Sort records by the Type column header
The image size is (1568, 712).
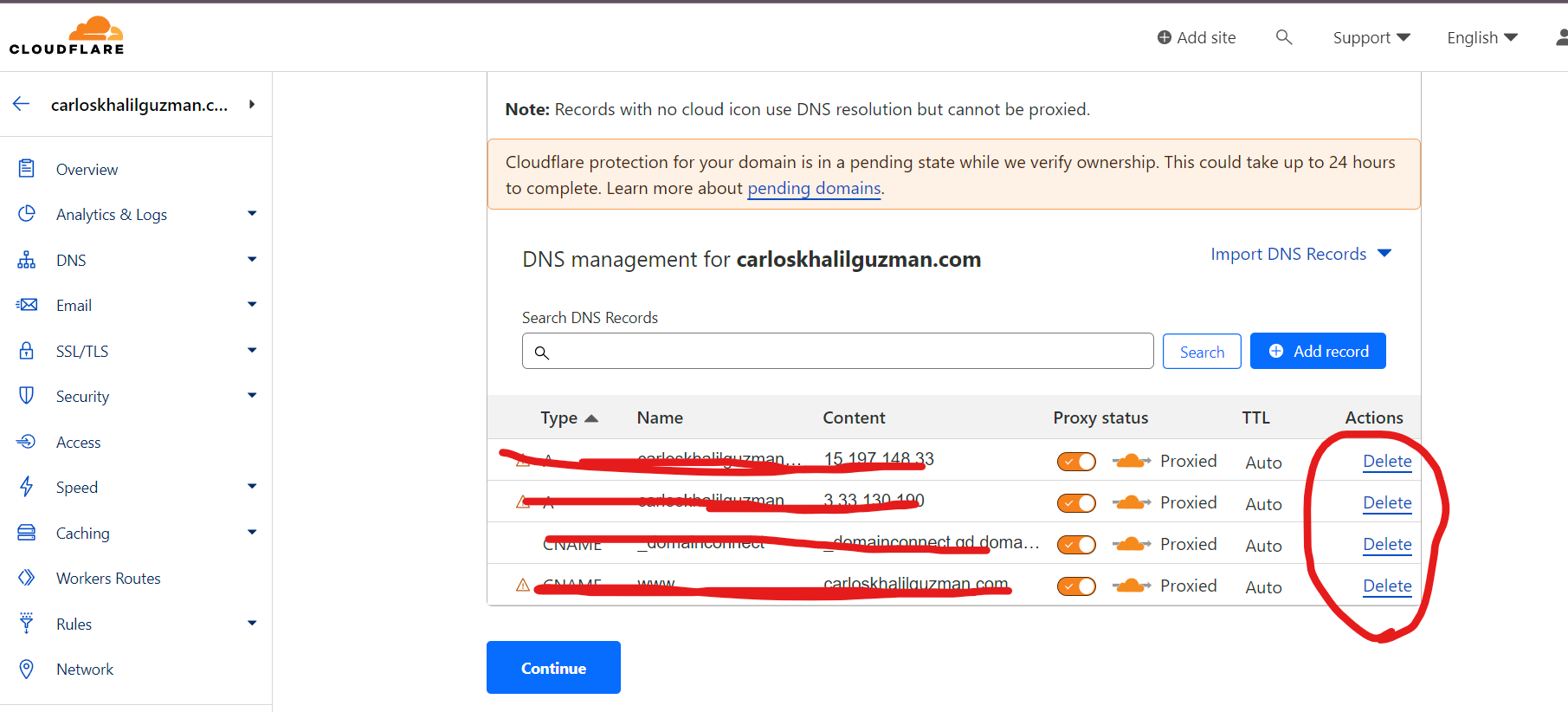click(x=569, y=417)
